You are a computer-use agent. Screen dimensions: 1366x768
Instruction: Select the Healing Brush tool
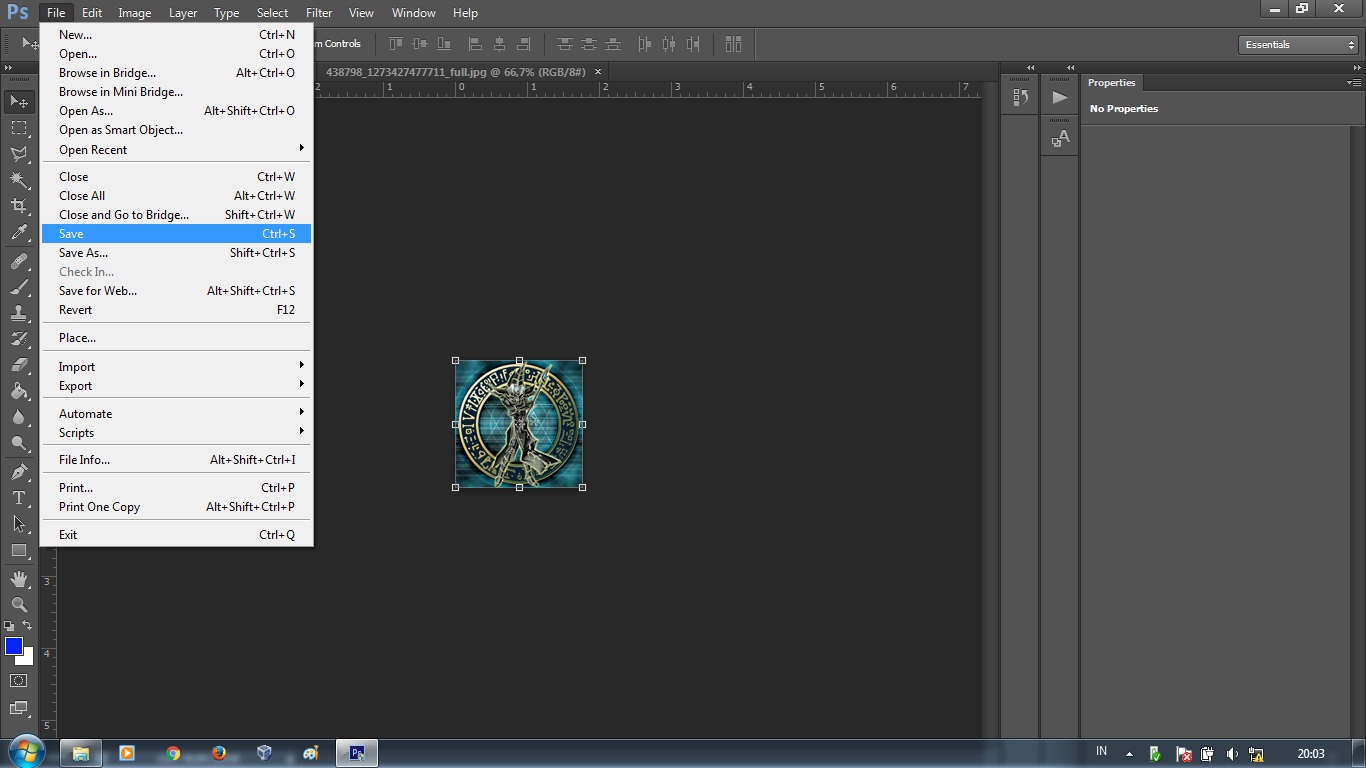click(19, 261)
